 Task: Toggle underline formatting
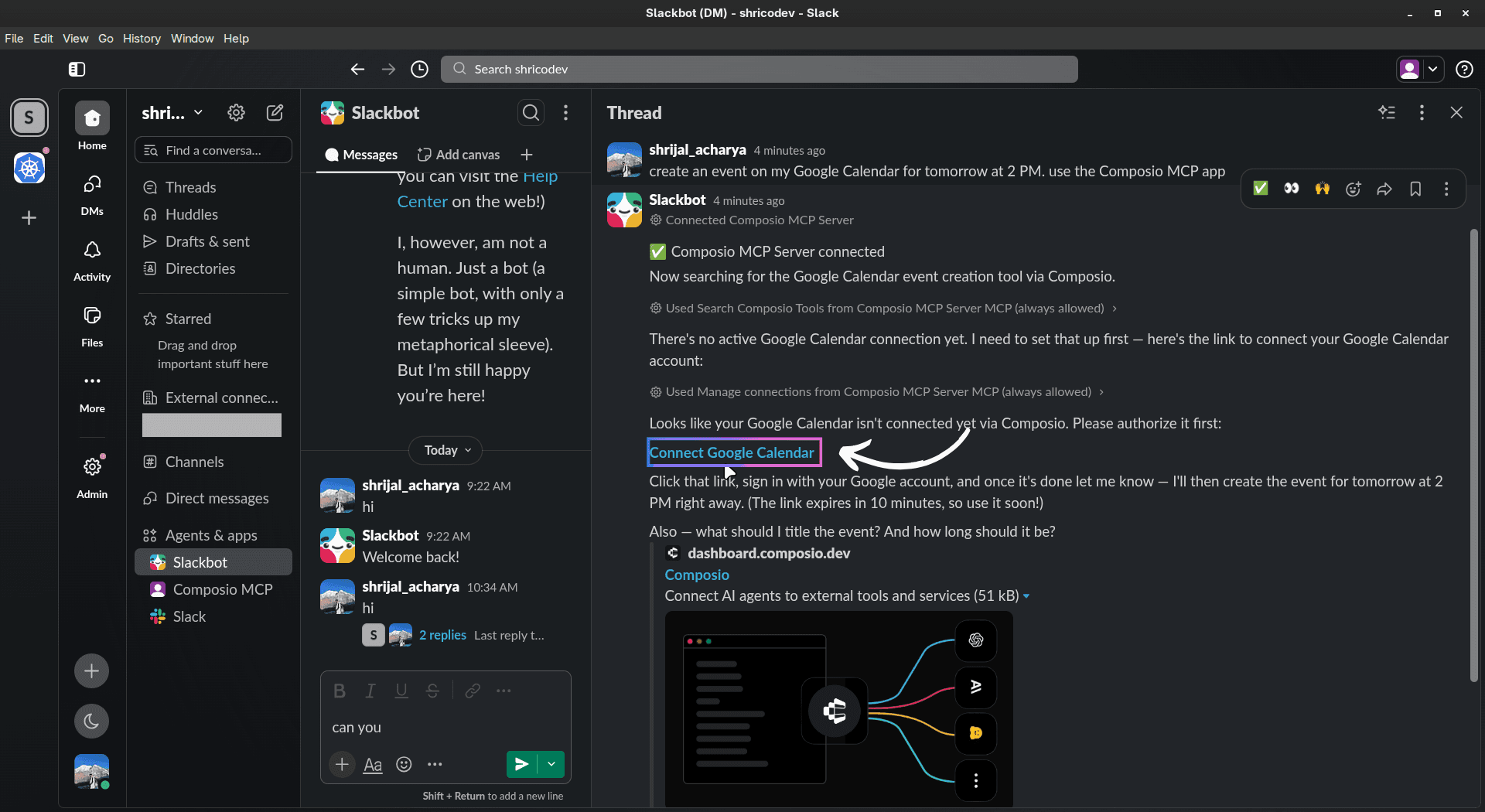(x=401, y=691)
